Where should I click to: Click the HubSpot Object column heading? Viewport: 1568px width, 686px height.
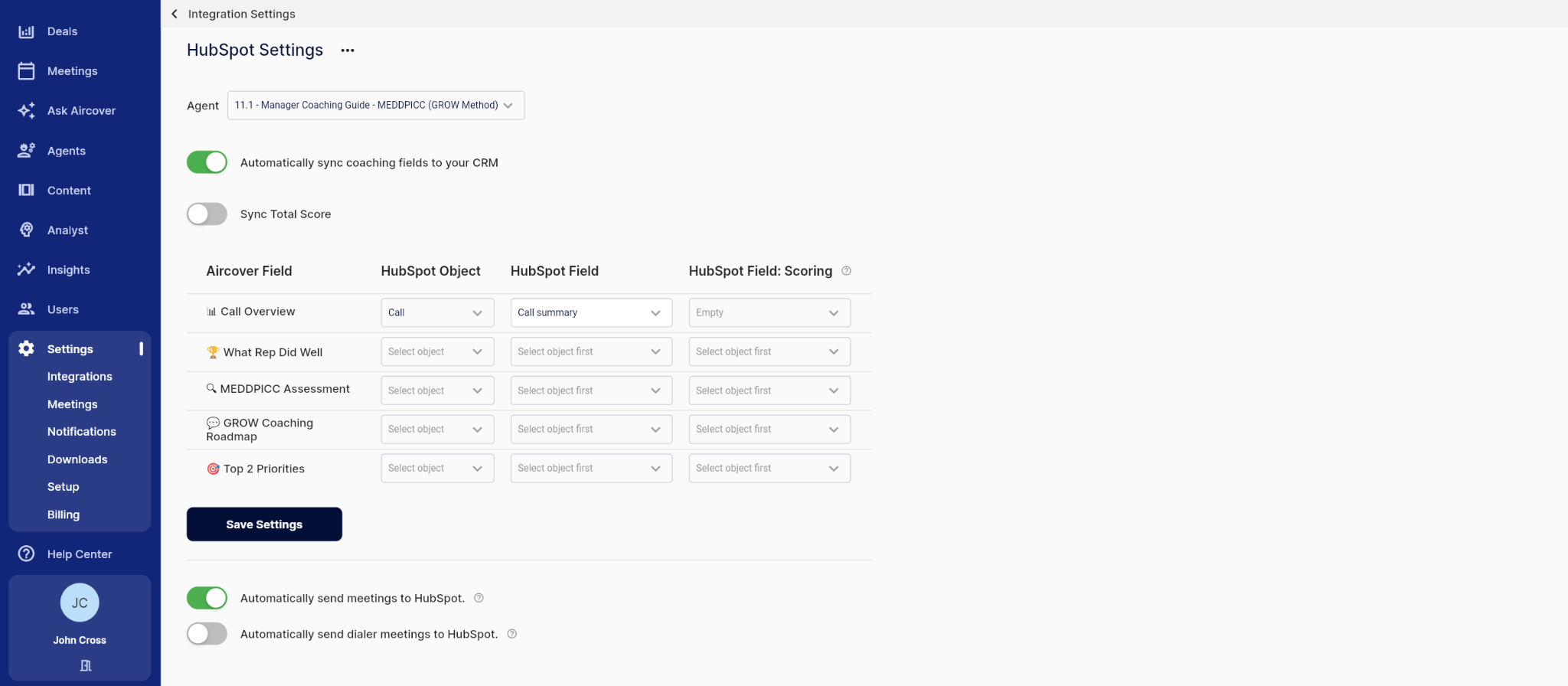[x=430, y=271]
